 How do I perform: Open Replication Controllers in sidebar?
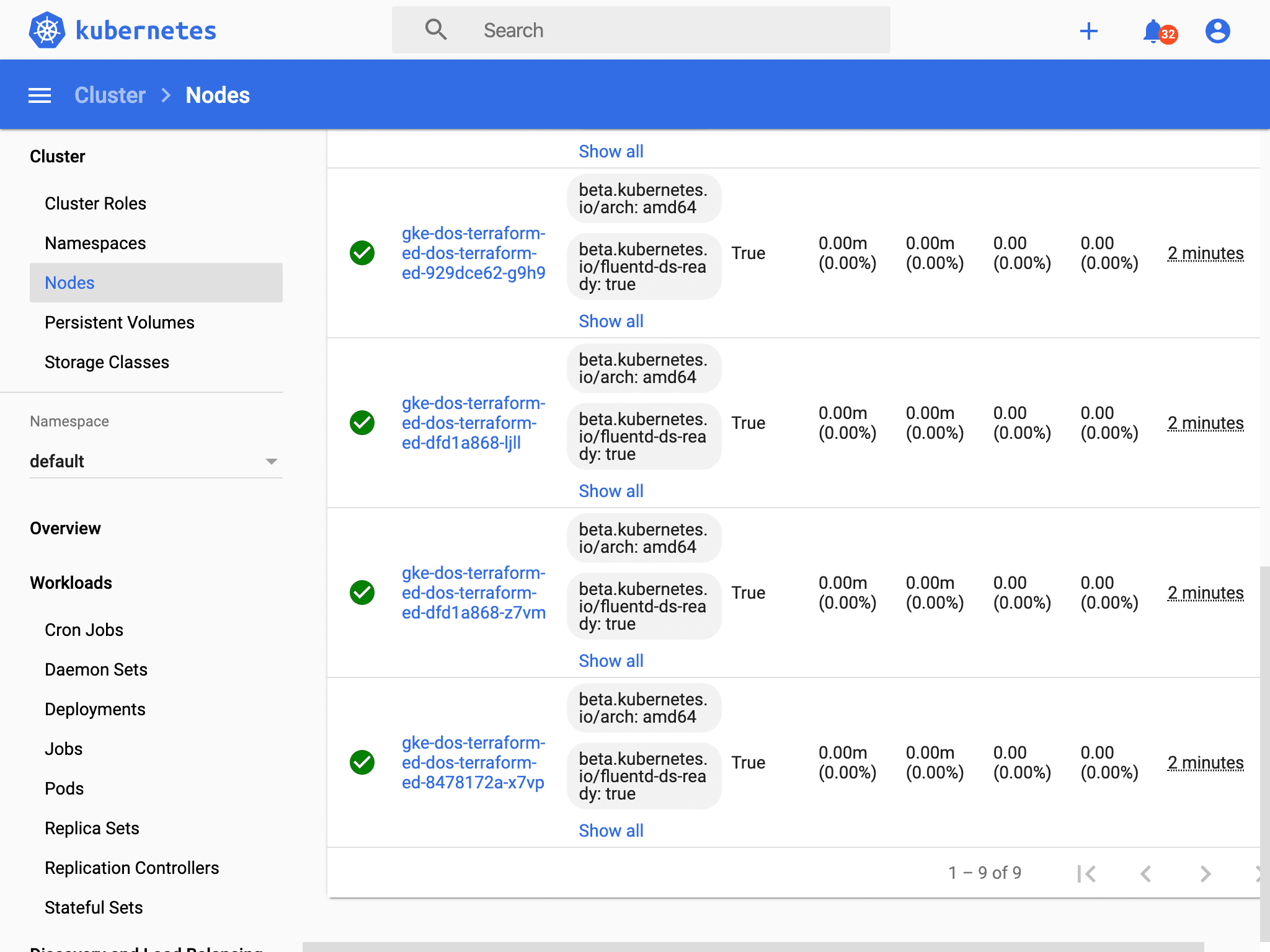(132, 868)
